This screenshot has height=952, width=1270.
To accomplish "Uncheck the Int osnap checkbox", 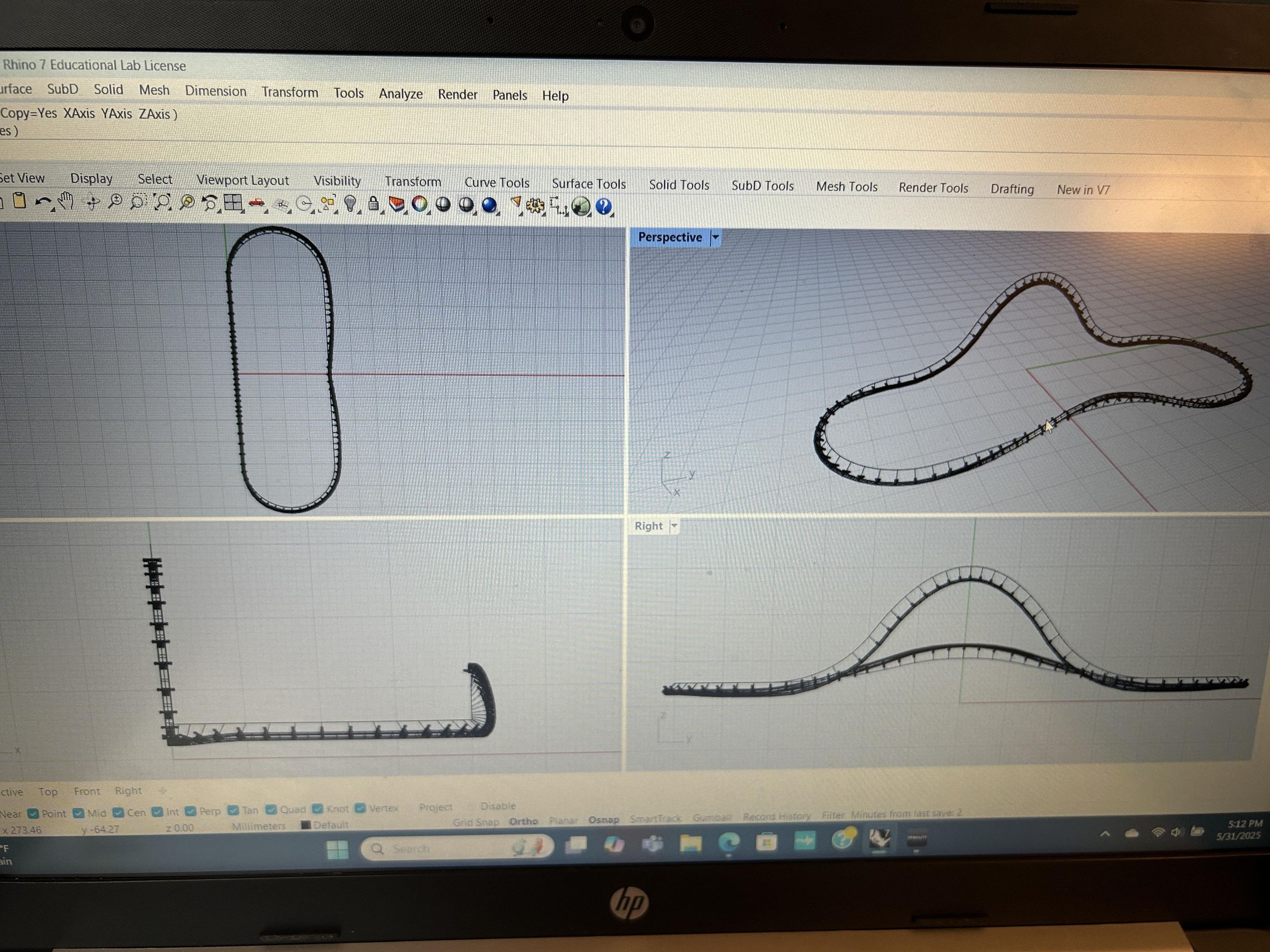I will tap(157, 811).
